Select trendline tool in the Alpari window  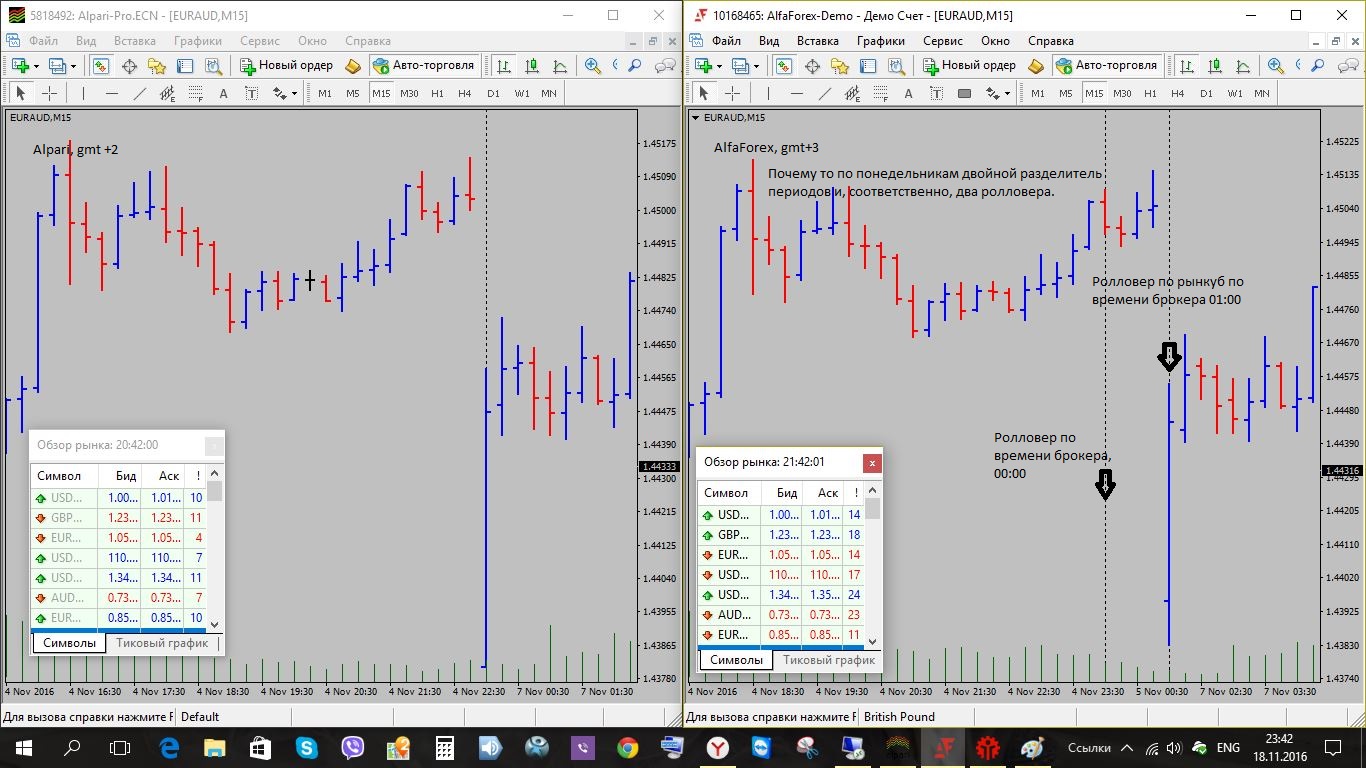(139, 93)
